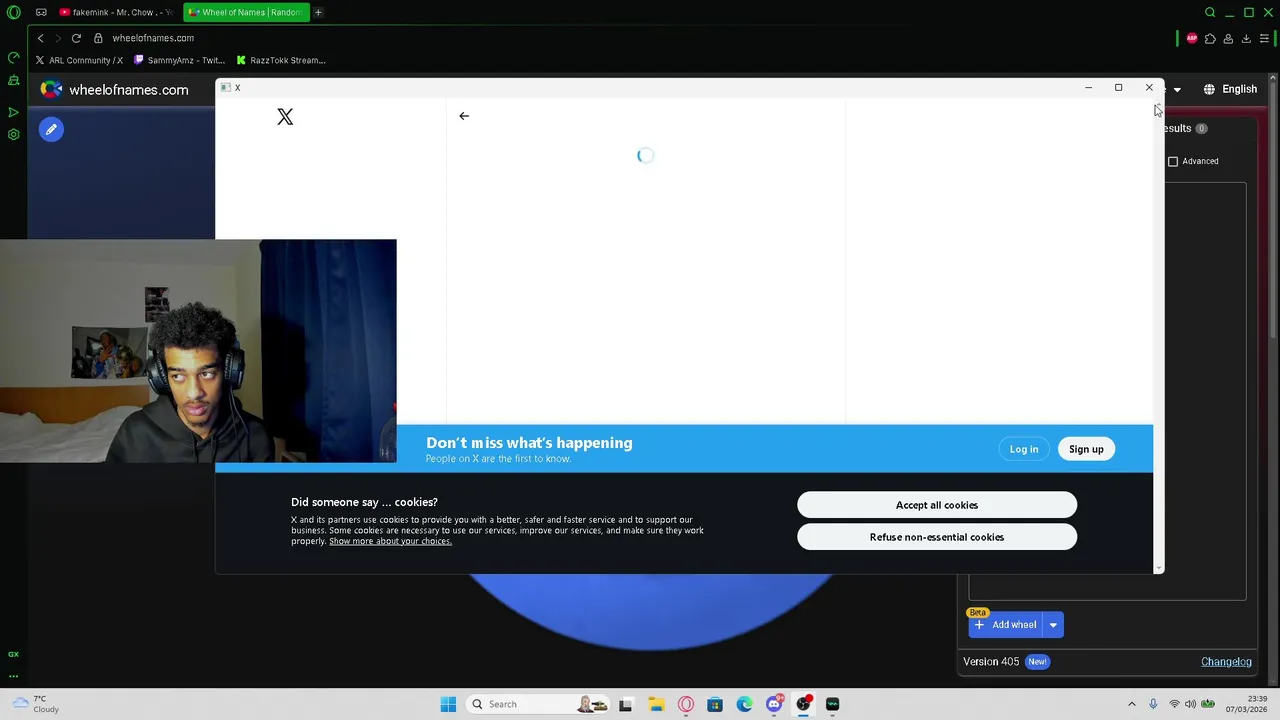Click Accept all cookies
The image size is (1280, 720).
(x=937, y=505)
